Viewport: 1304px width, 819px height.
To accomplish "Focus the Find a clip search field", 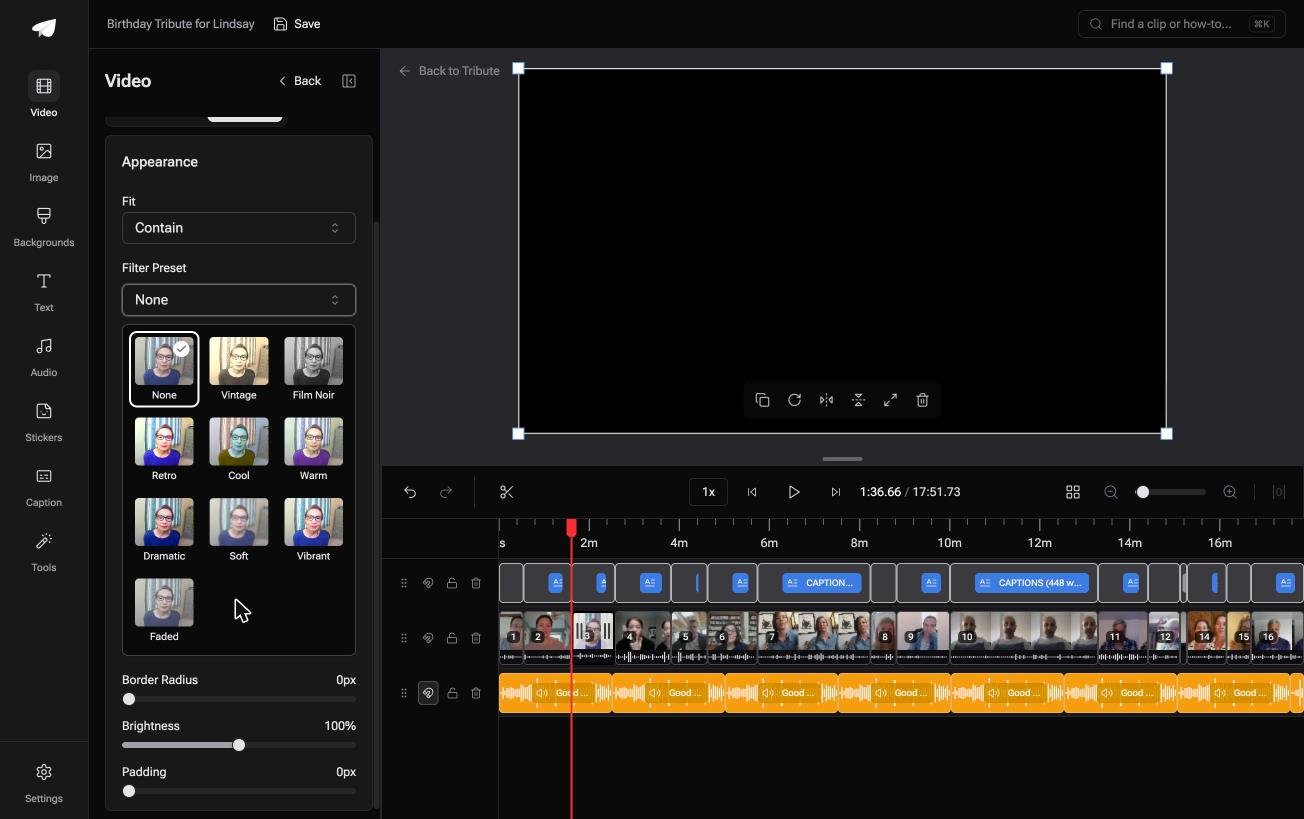I will pos(1182,24).
